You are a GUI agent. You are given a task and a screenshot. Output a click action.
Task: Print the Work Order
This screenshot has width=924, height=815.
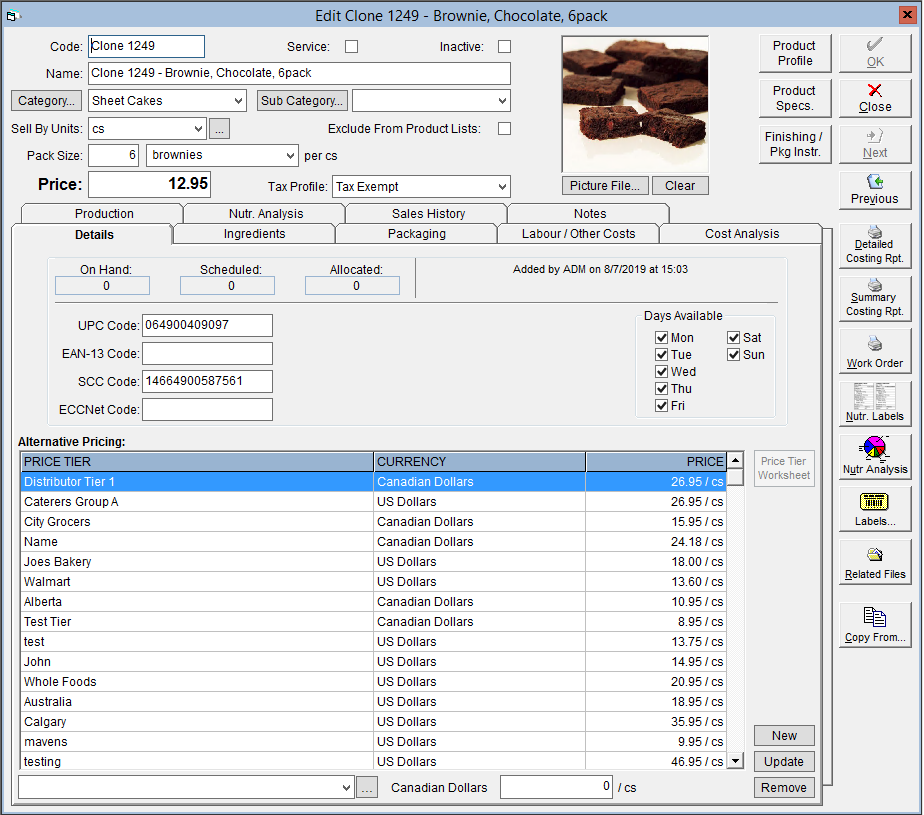pos(874,351)
